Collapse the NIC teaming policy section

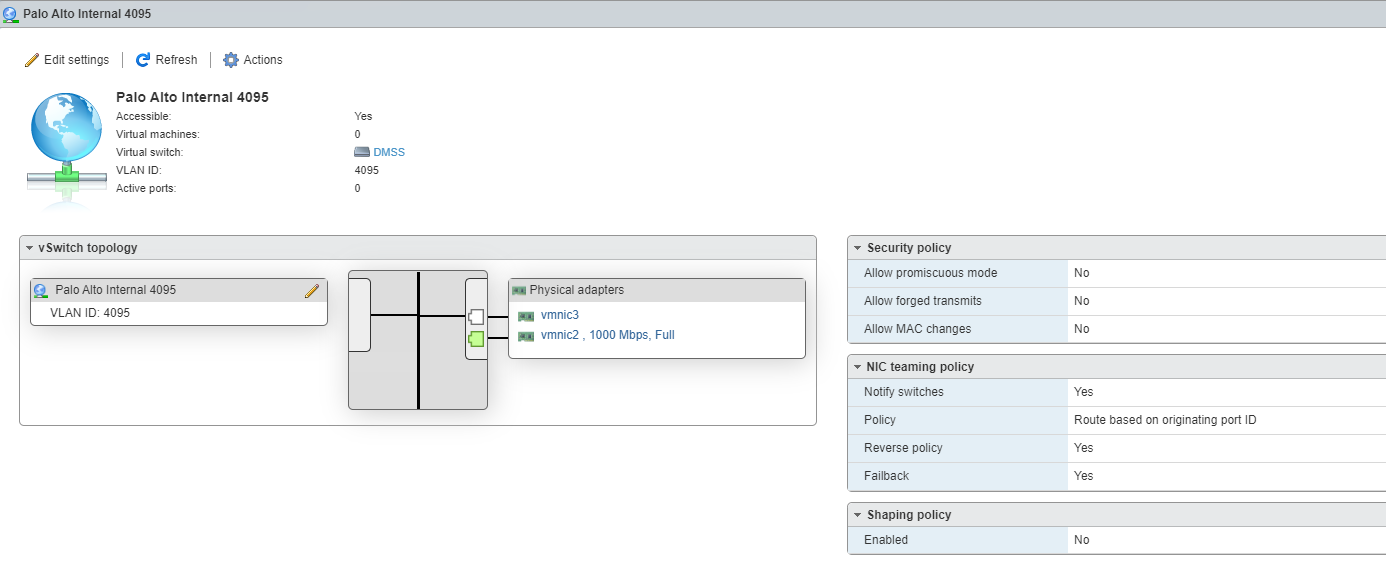coord(857,367)
